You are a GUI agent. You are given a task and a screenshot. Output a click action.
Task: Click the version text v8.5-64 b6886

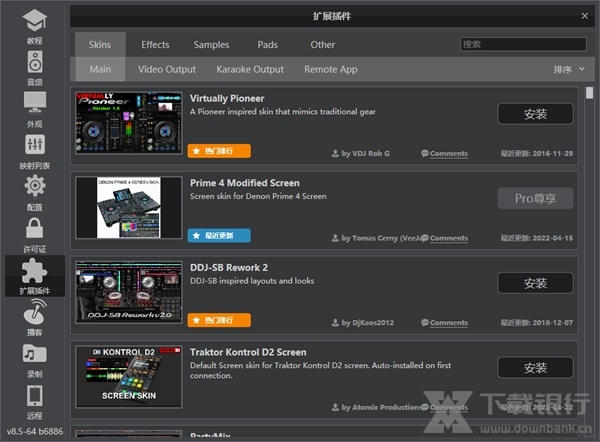point(35,431)
